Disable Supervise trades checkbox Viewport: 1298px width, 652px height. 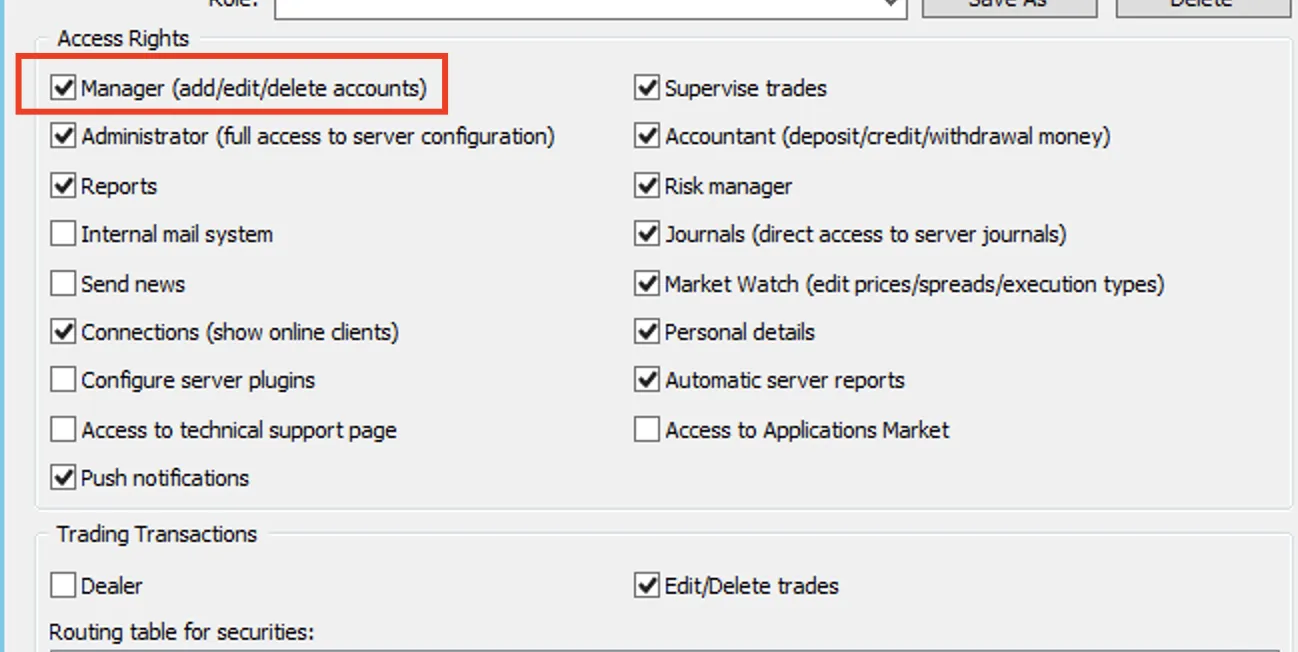pyautogui.click(x=647, y=88)
